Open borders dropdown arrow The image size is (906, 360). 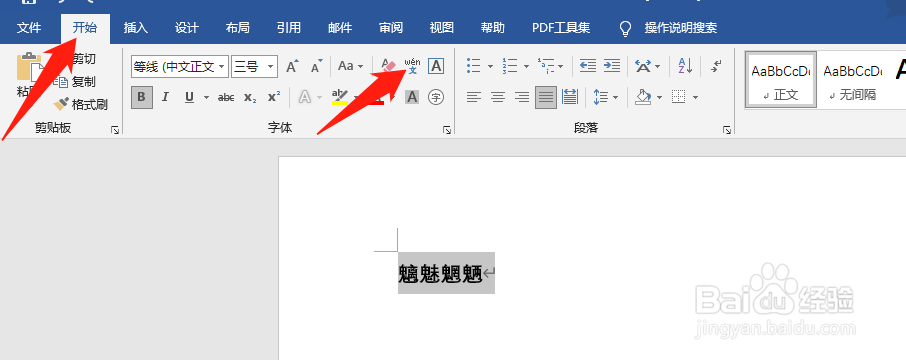(695, 98)
